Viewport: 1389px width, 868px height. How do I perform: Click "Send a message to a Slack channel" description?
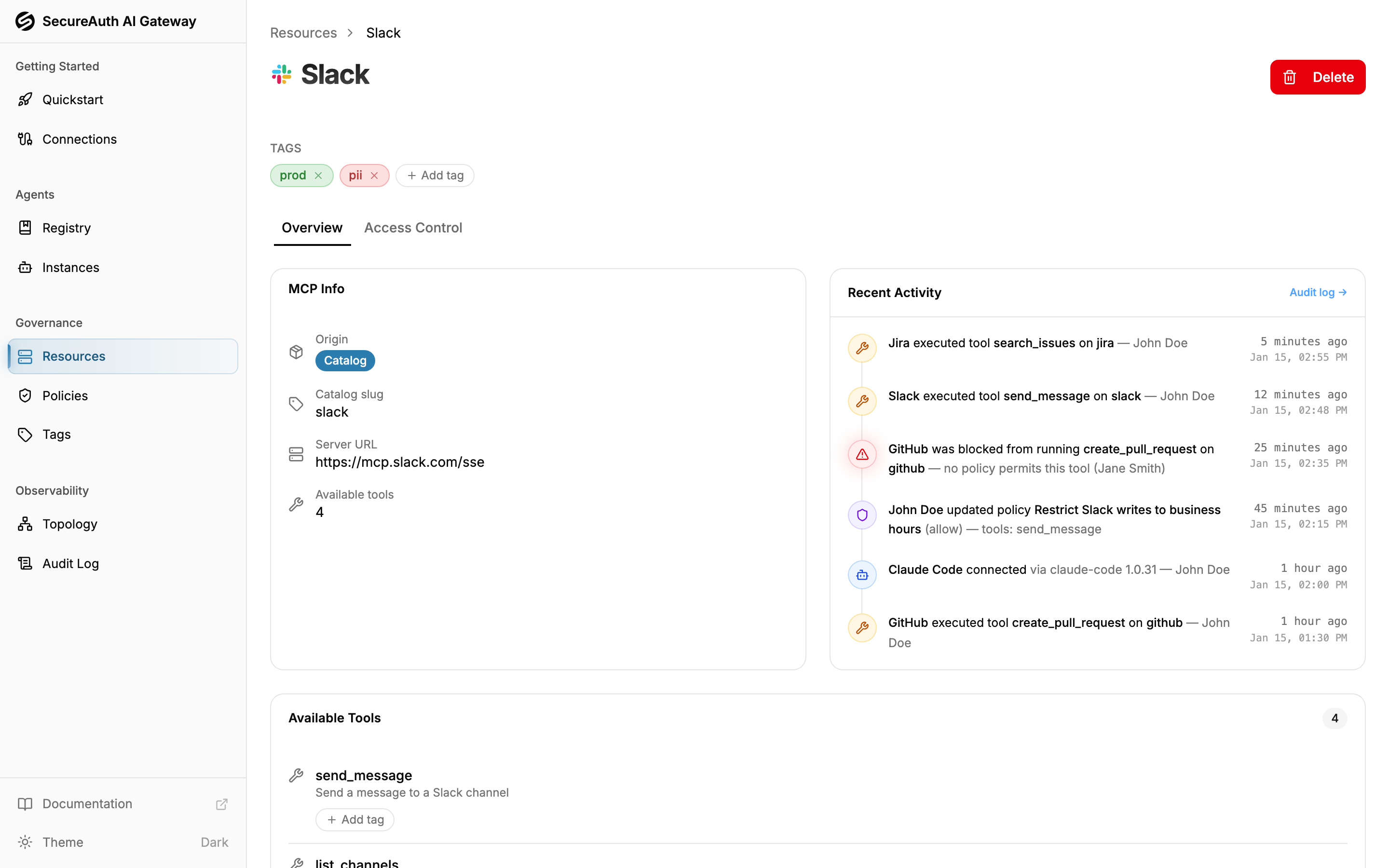[412, 793]
